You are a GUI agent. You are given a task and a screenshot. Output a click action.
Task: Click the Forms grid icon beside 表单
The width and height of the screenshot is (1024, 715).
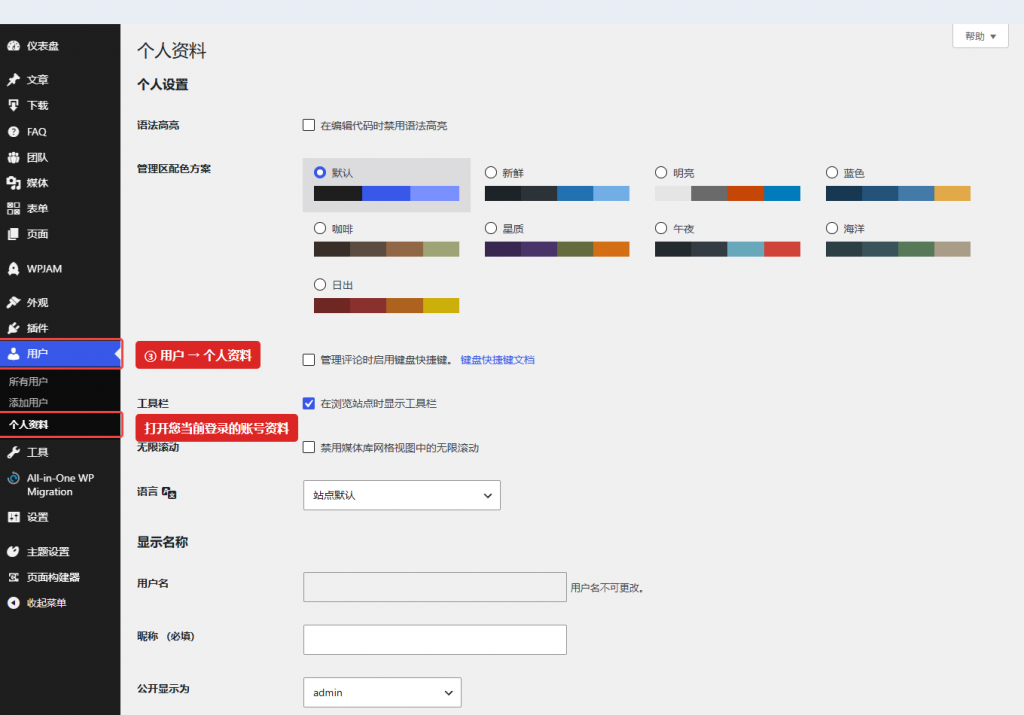click(13, 208)
